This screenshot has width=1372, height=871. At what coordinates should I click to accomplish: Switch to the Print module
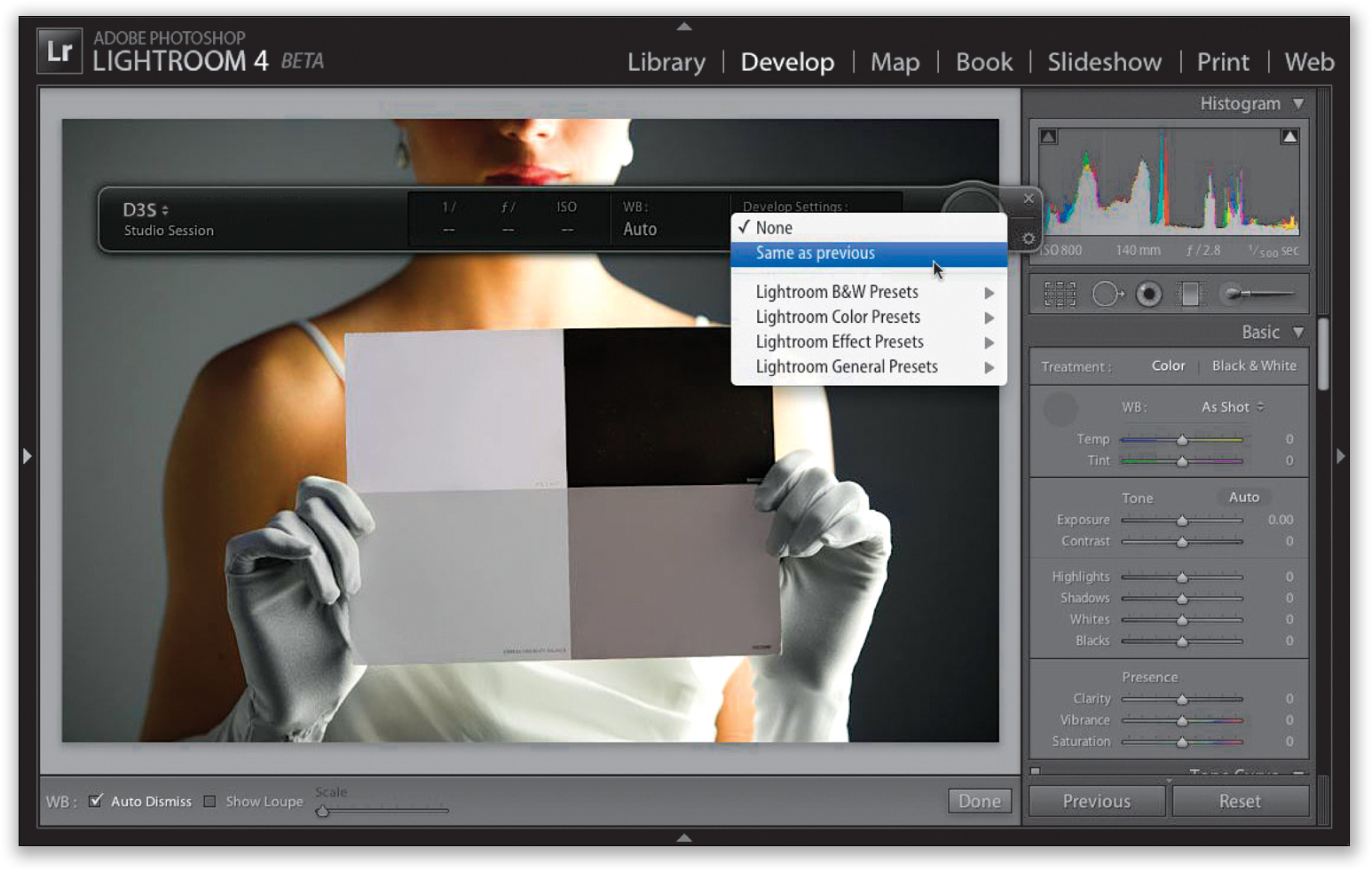point(1223,62)
